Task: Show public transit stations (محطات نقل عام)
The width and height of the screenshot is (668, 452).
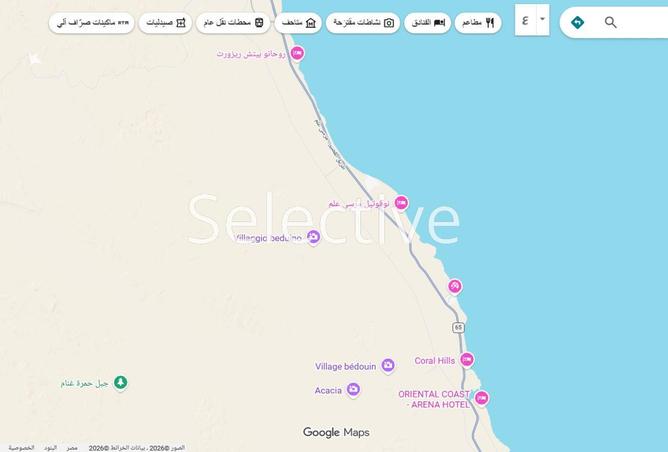Action: (x=233, y=22)
